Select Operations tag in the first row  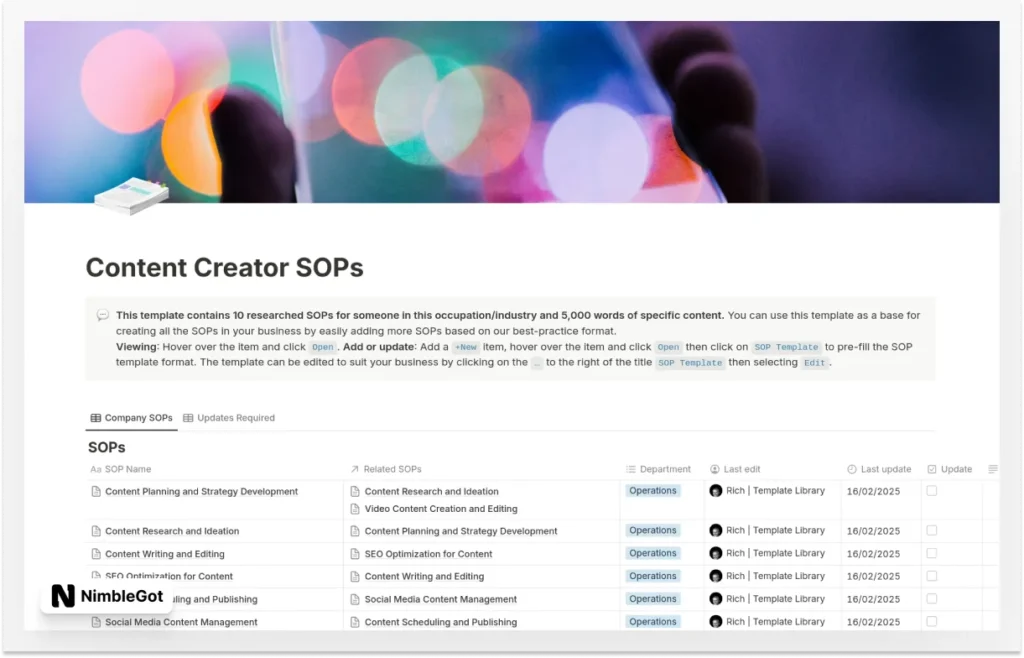click(x=653, y=491)
